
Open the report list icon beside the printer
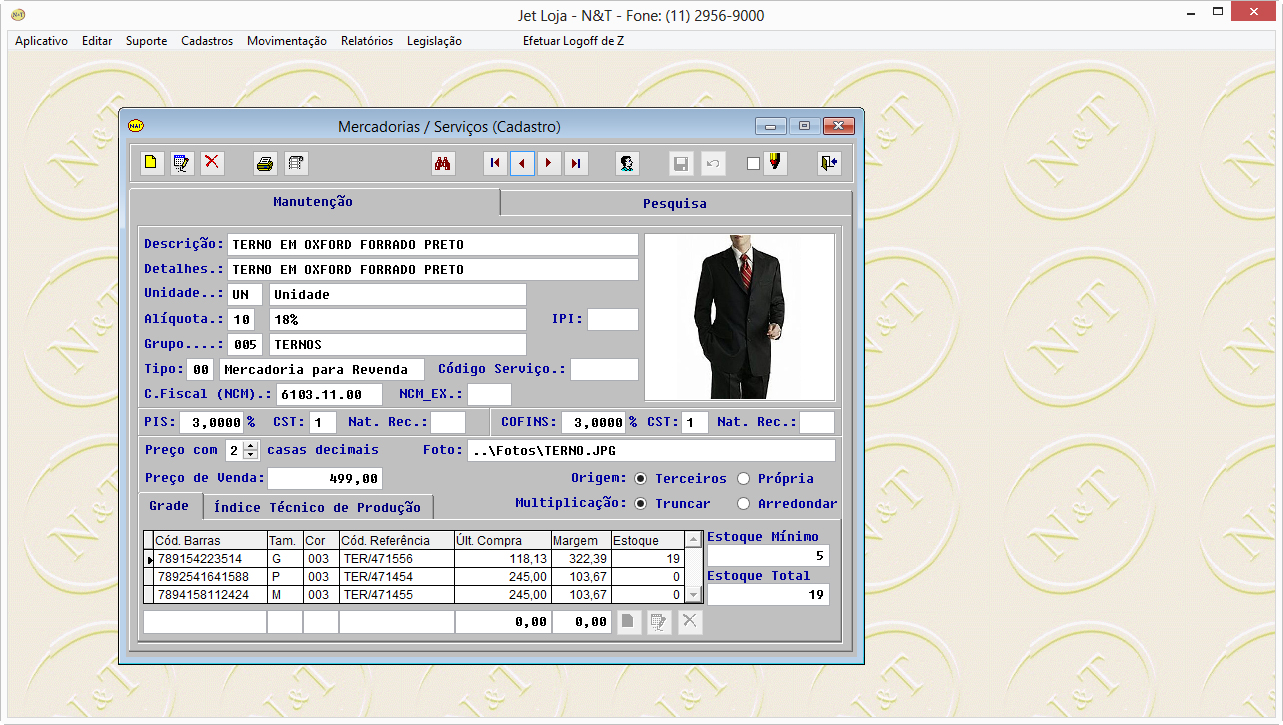tap(296, 163)
